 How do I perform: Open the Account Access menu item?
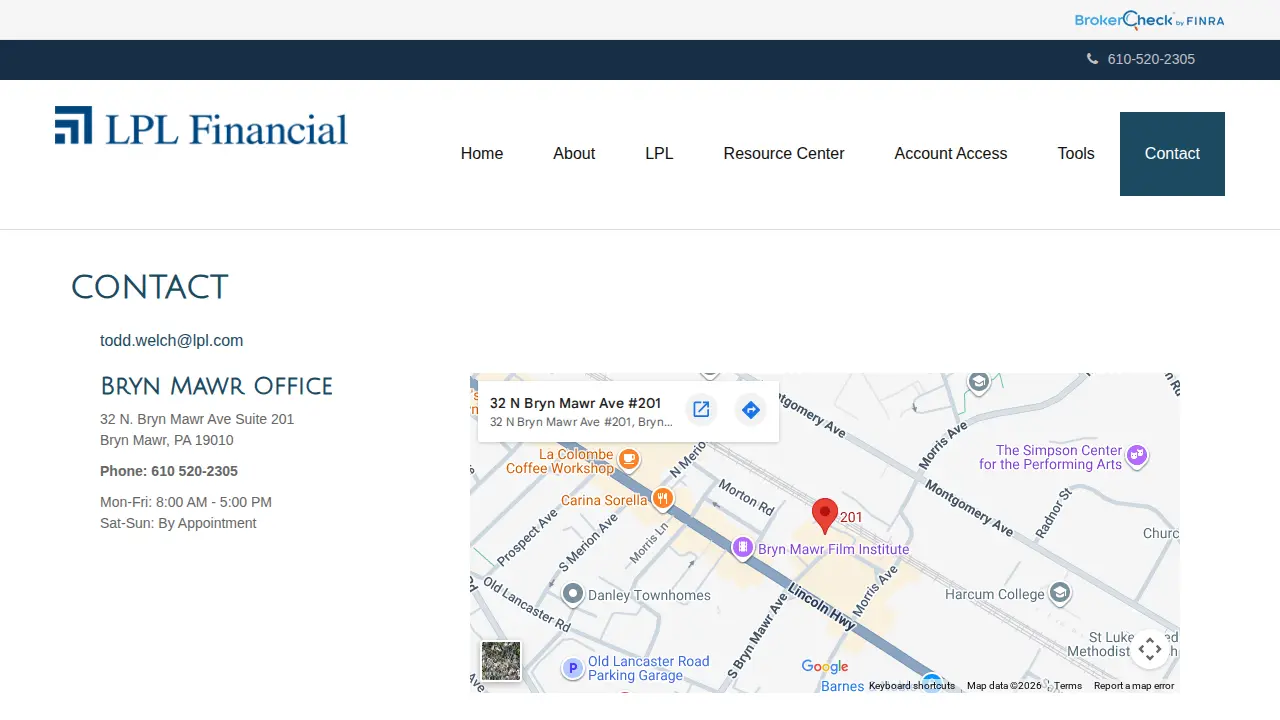951,153
